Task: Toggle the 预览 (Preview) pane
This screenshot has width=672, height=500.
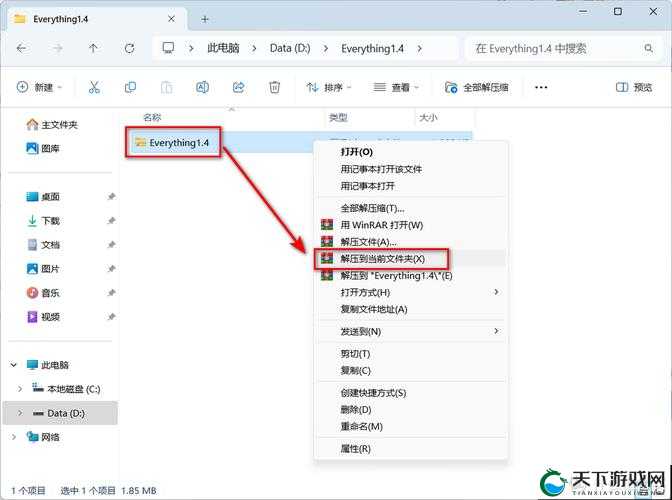Action: coord(634,87)
